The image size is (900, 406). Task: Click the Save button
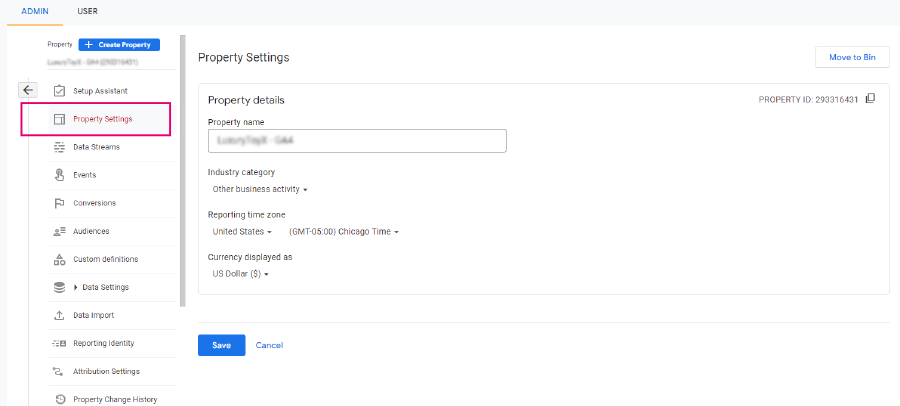[222, 345]
